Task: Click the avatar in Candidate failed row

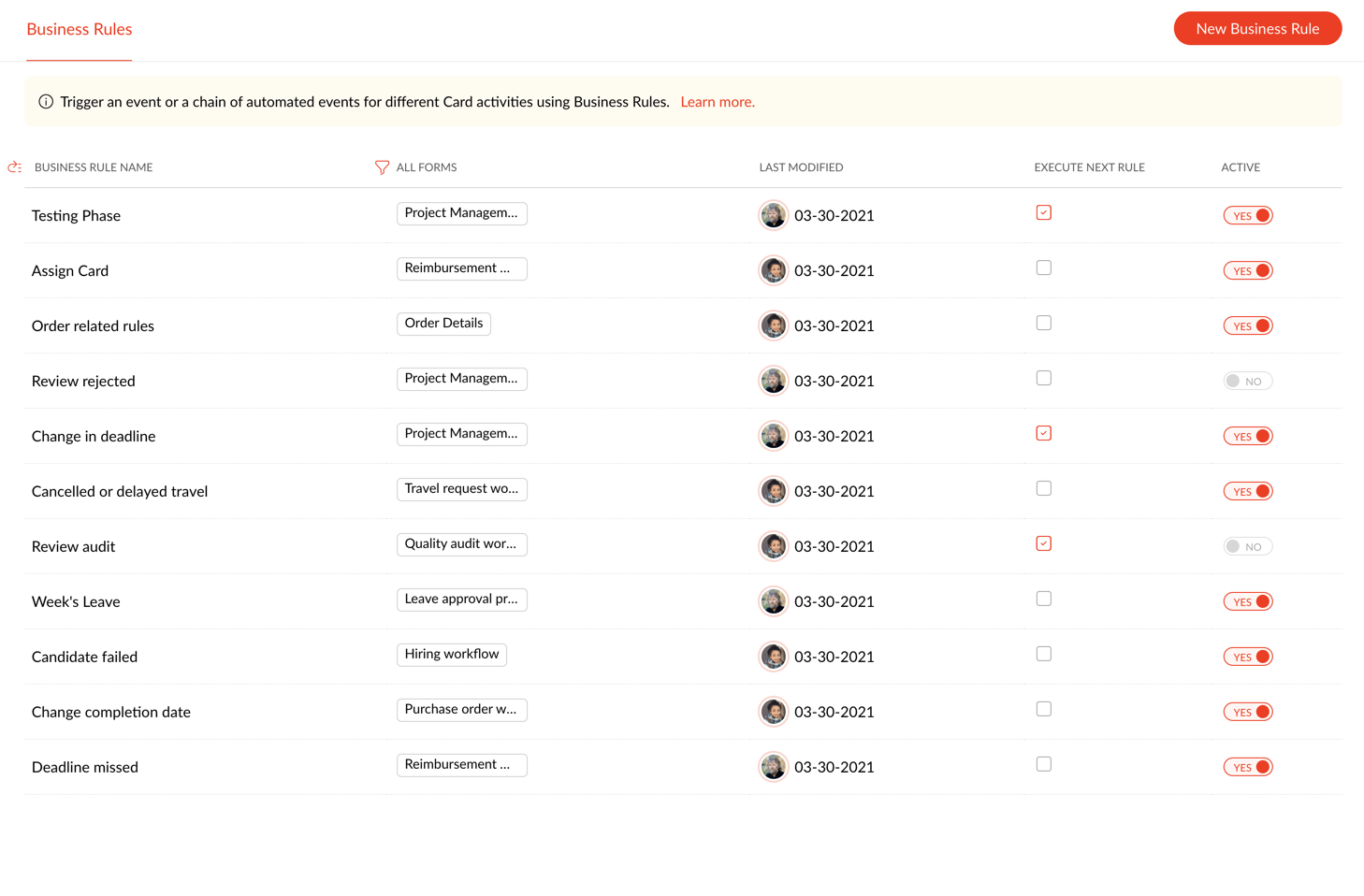Action: point(774,657)
